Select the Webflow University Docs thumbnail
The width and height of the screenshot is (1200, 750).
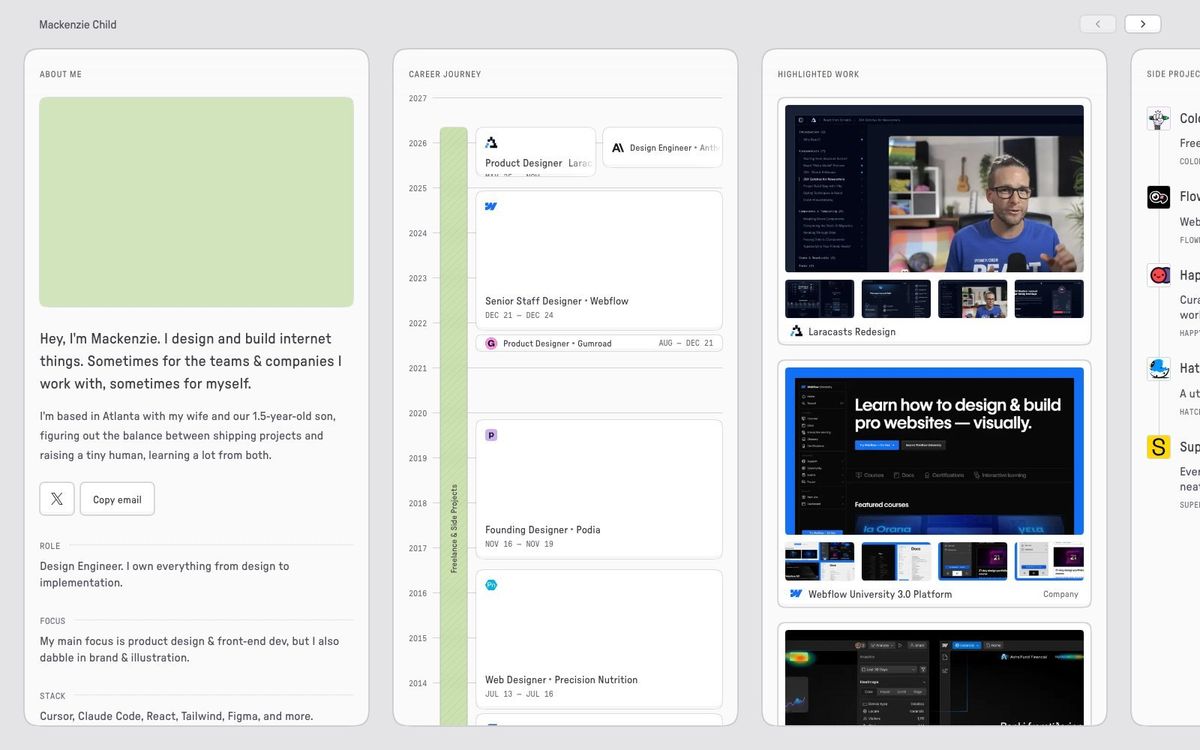coord(896,561)
